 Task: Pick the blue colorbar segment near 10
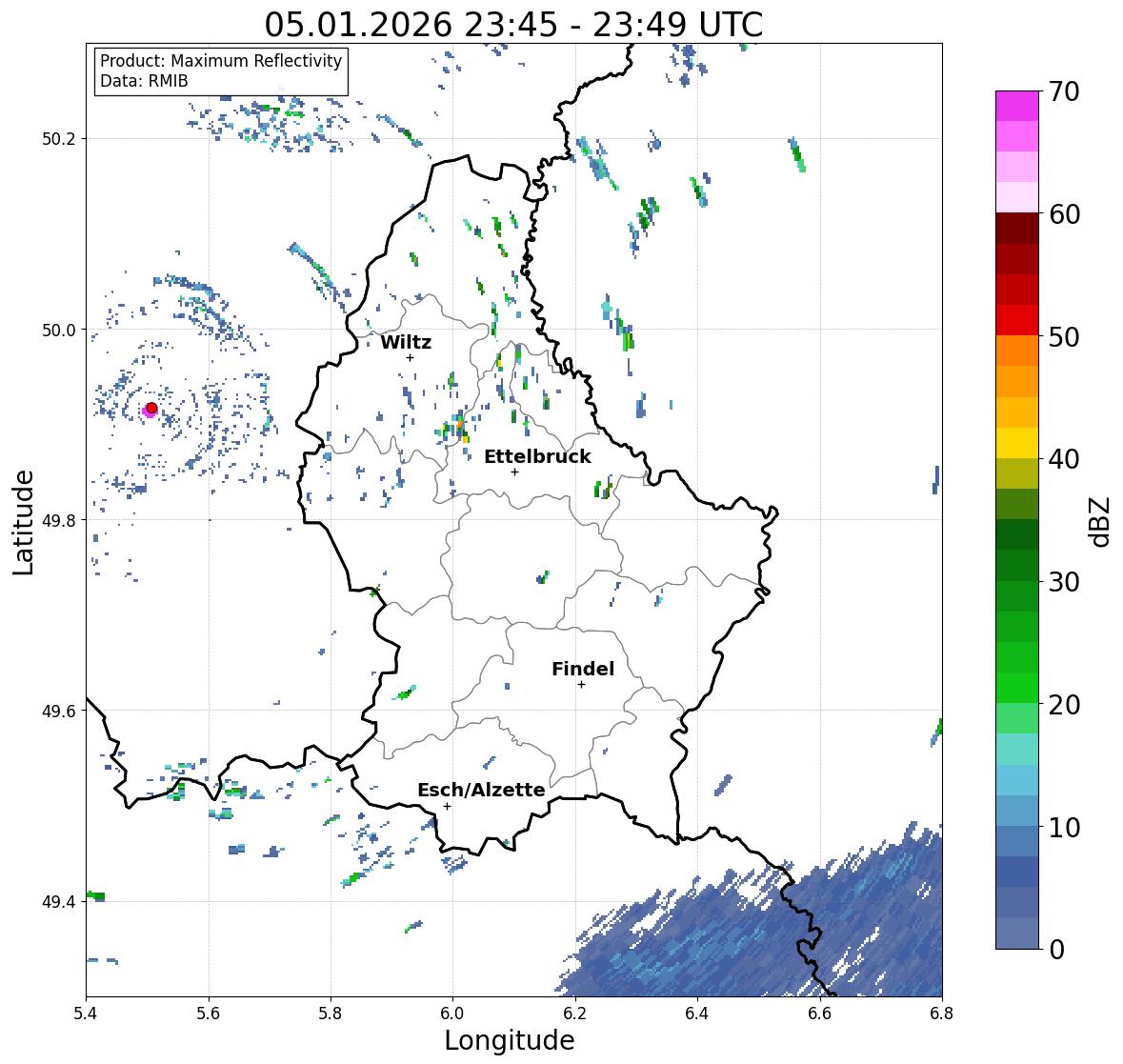[x=1017, y=841]
